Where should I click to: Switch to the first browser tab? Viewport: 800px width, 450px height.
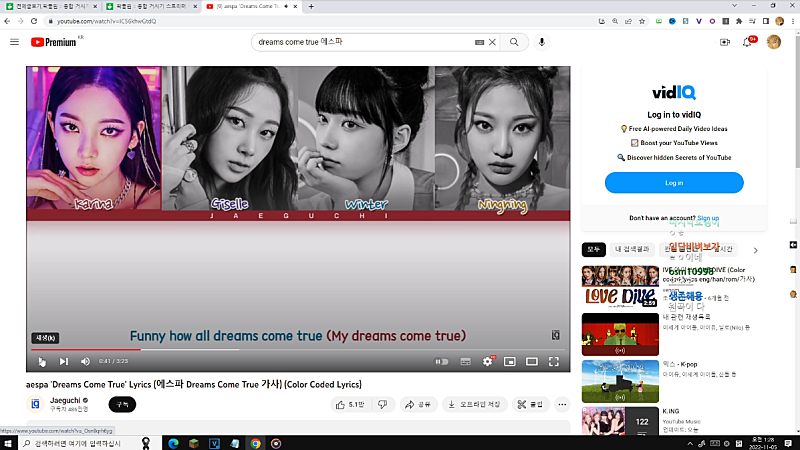(x=51, y=7)
